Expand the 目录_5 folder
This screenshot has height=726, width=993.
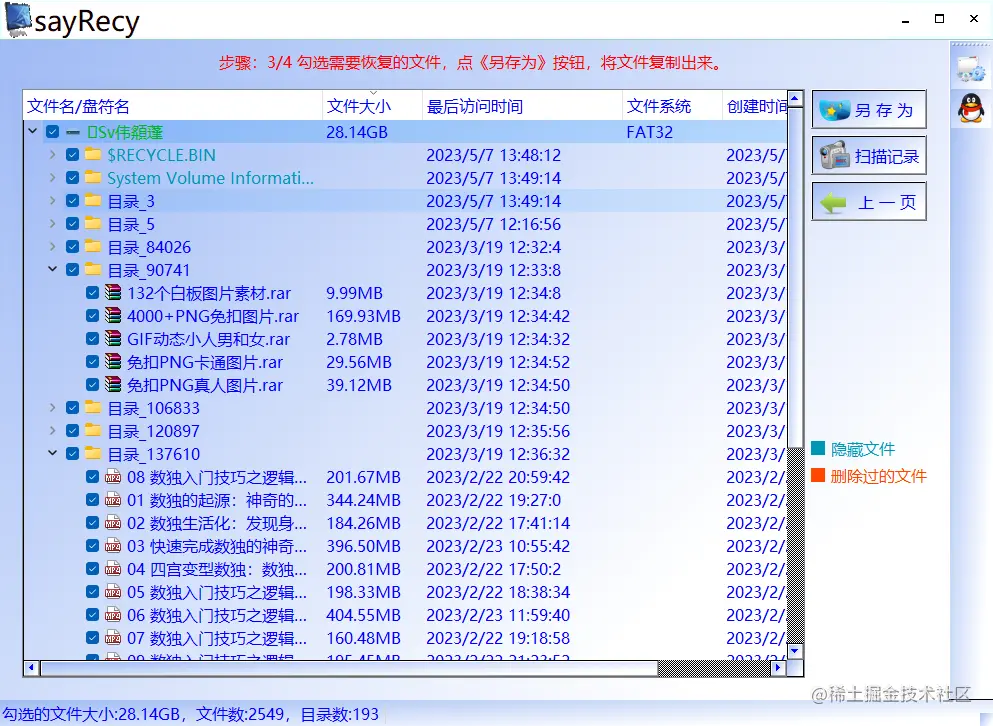[x=53, y=224]
